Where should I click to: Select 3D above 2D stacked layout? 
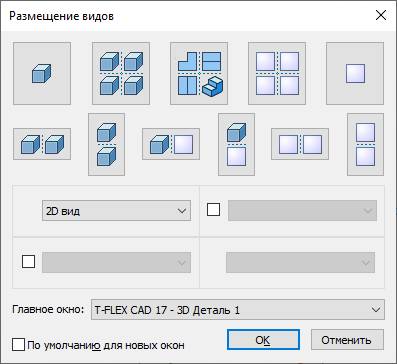[x=236, y=144]
